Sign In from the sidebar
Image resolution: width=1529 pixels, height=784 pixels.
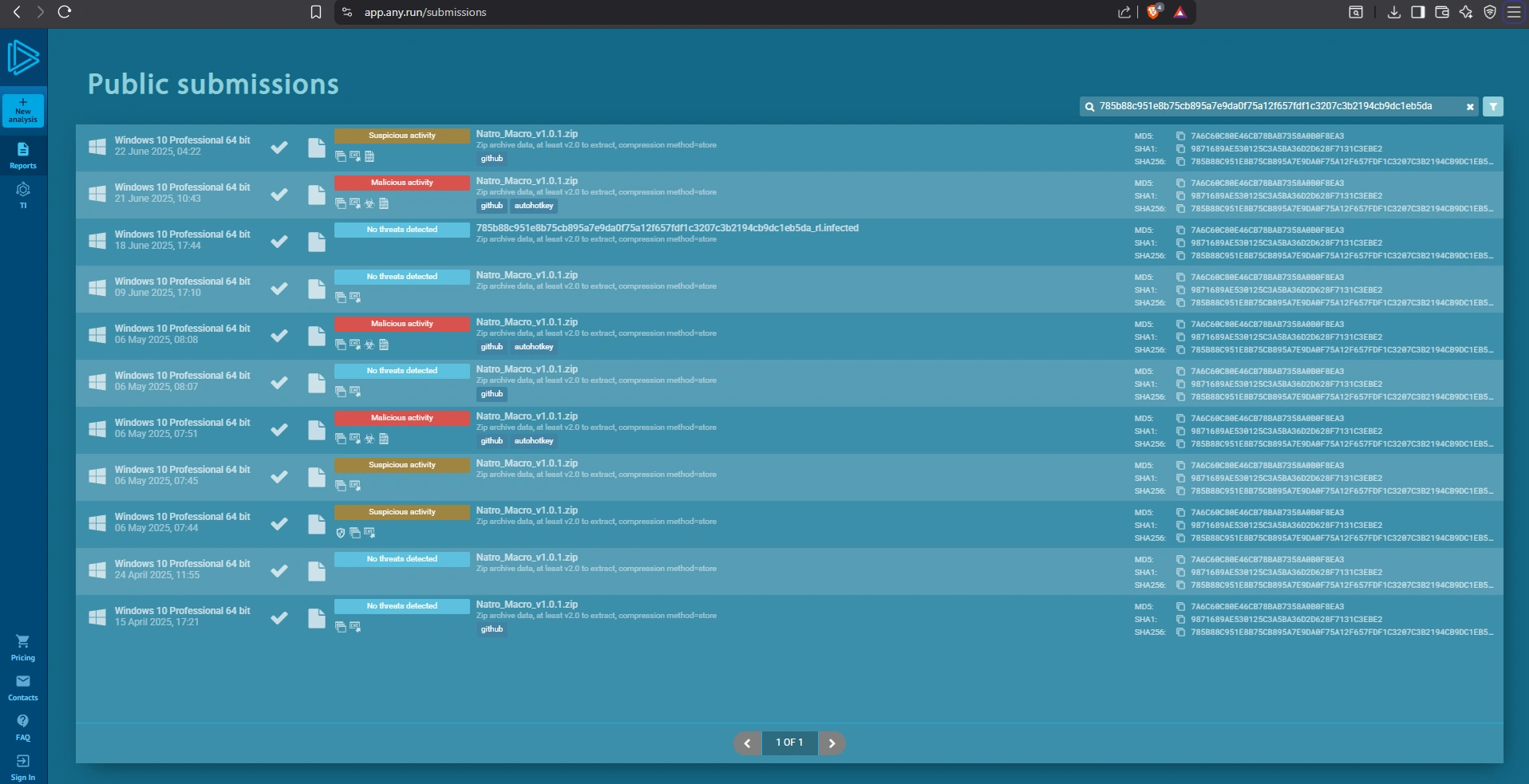pyautogui.click(x=23, y=768)
